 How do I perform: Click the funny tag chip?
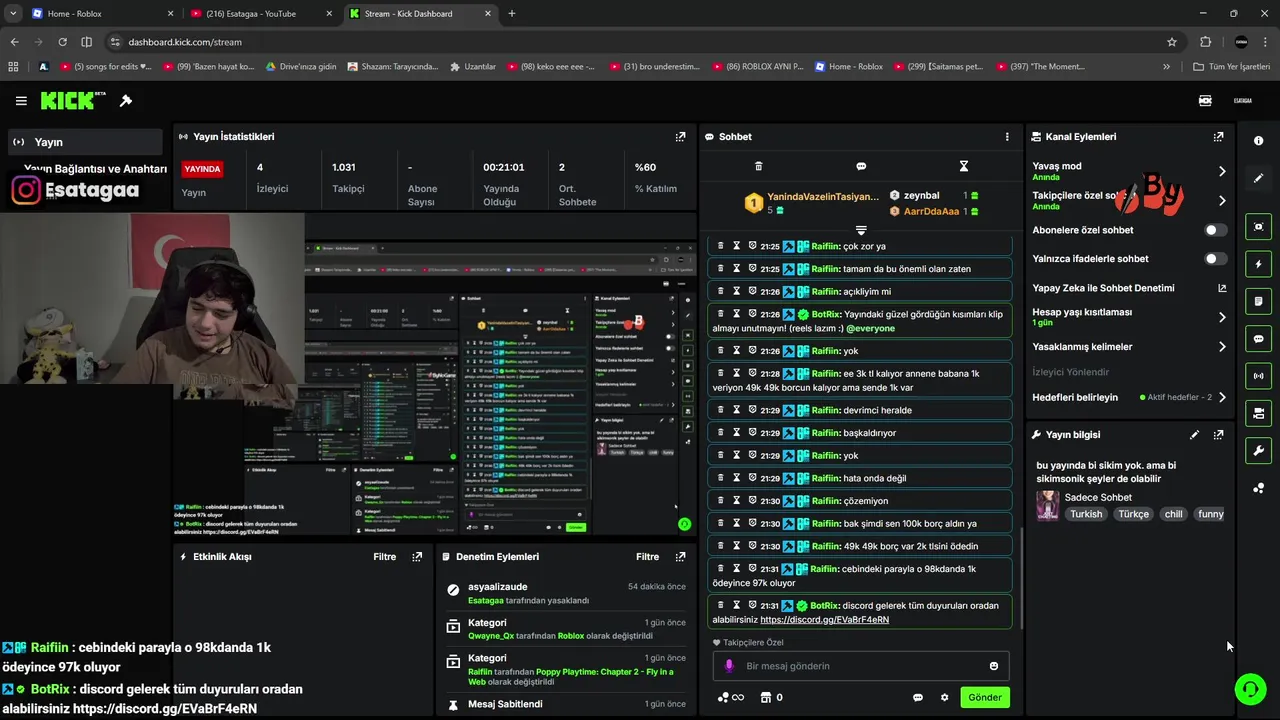click(1210, 514)
